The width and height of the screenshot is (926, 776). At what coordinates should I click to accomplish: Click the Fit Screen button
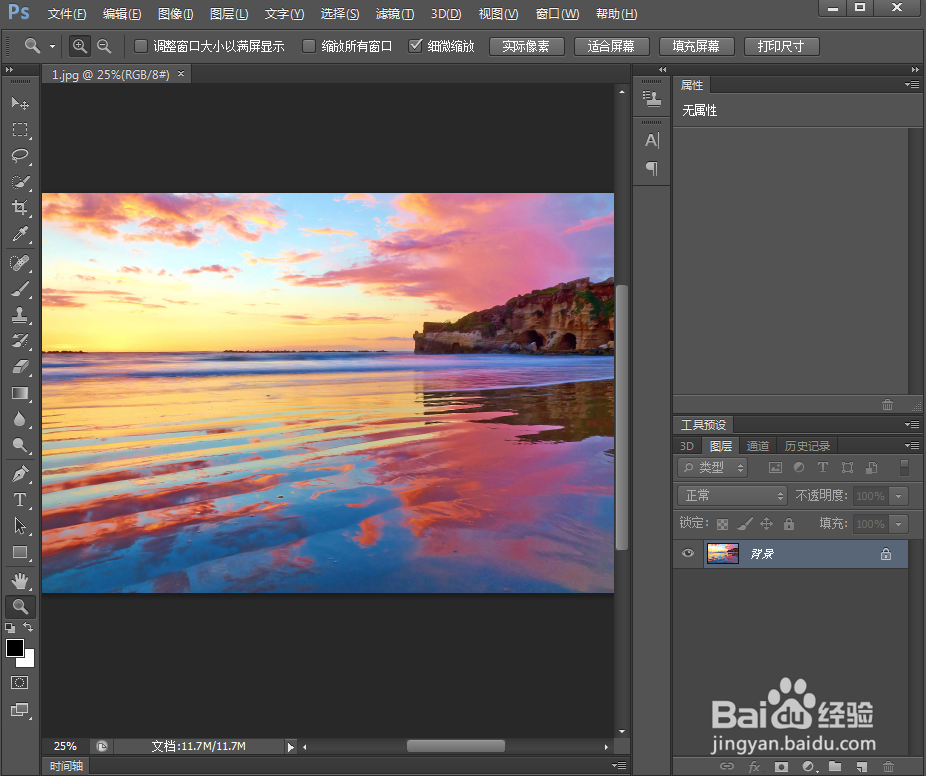click(x=611, y=46)
